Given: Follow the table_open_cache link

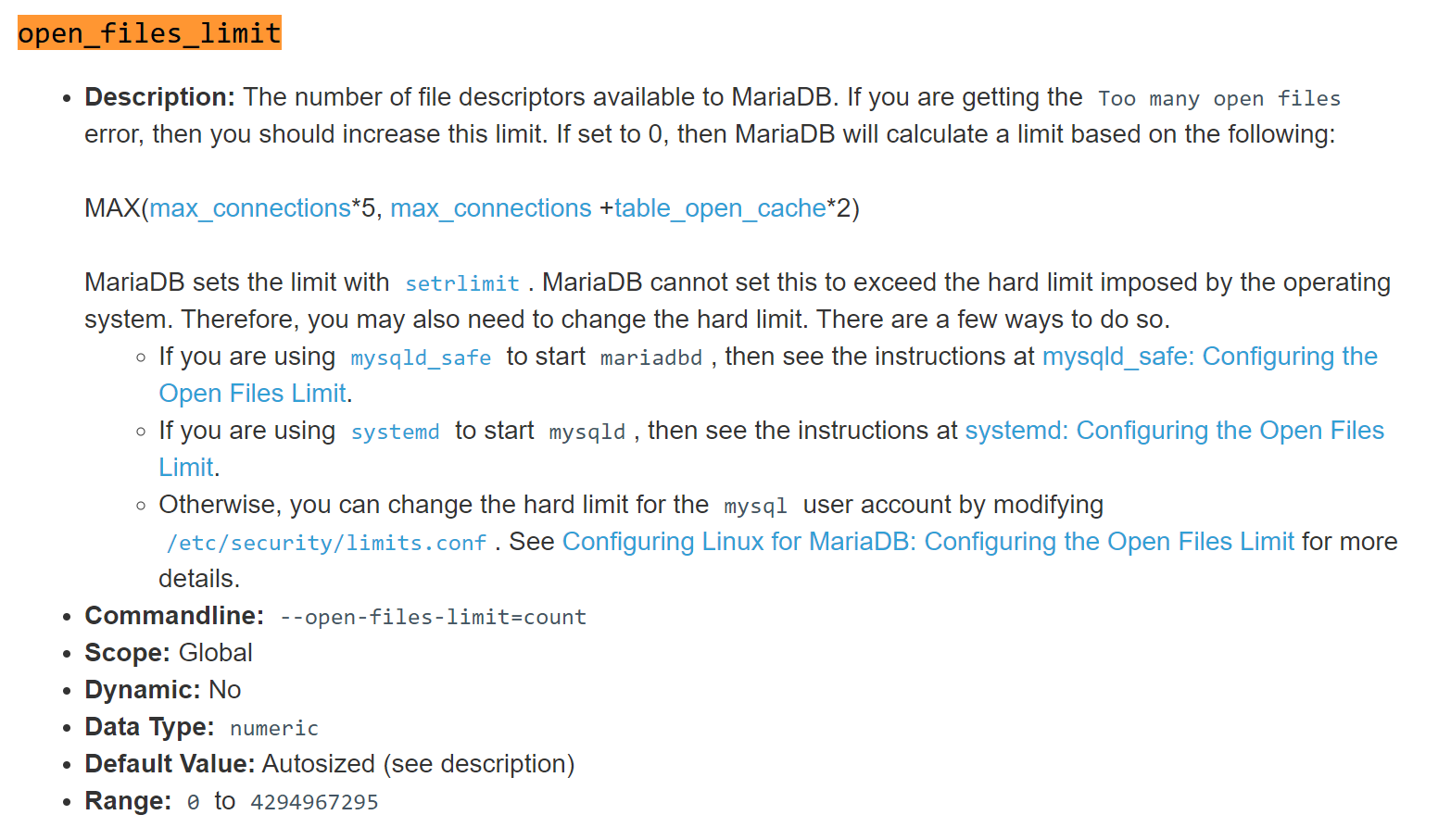Looking at the screenshot, I should click(720, 208).
